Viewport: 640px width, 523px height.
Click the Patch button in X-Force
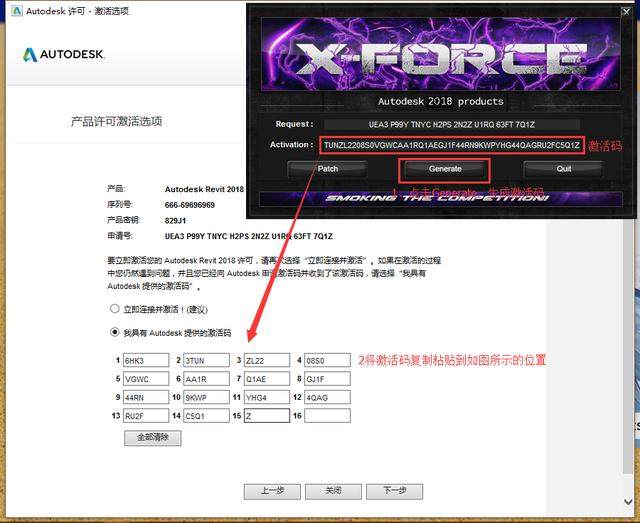click(x=327, y=169)
